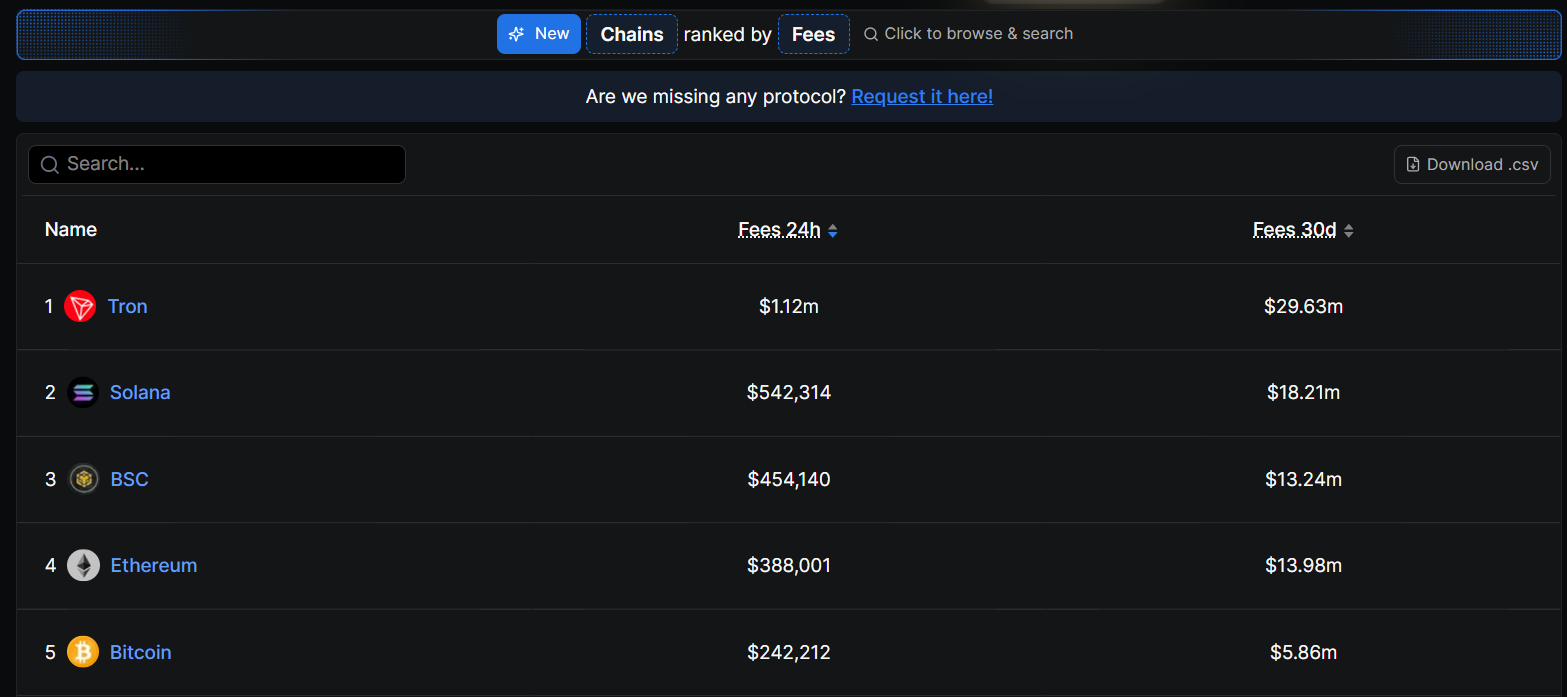
Task: Open the Fees metric selector
Action: point(813,34)
